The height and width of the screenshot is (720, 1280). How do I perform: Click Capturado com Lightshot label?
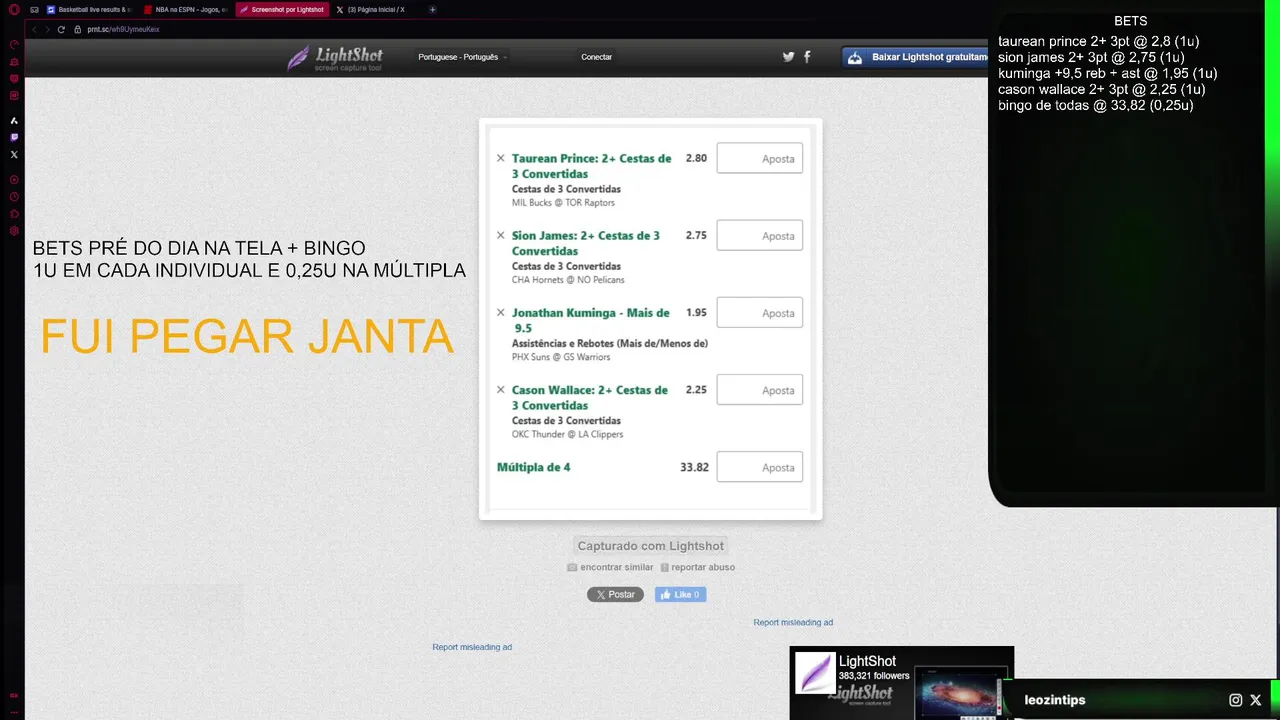coord(651,546)
